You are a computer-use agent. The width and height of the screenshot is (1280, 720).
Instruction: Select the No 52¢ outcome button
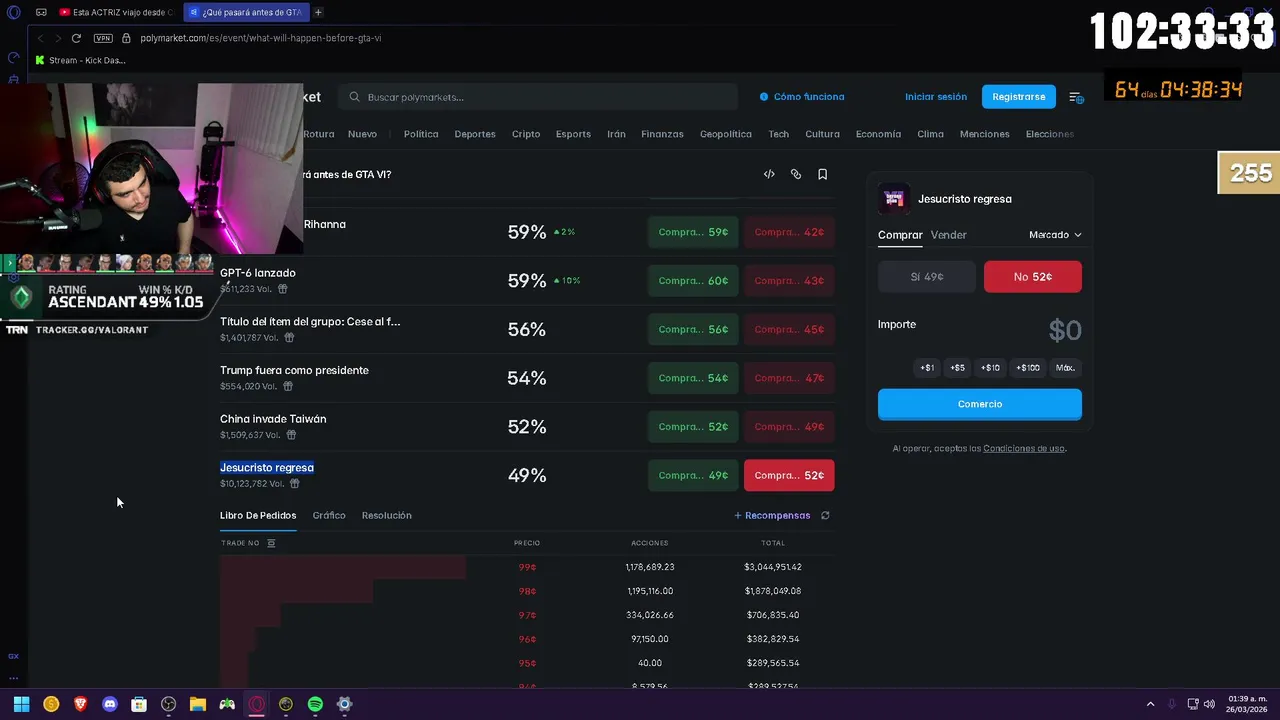tap(1033, 277)
